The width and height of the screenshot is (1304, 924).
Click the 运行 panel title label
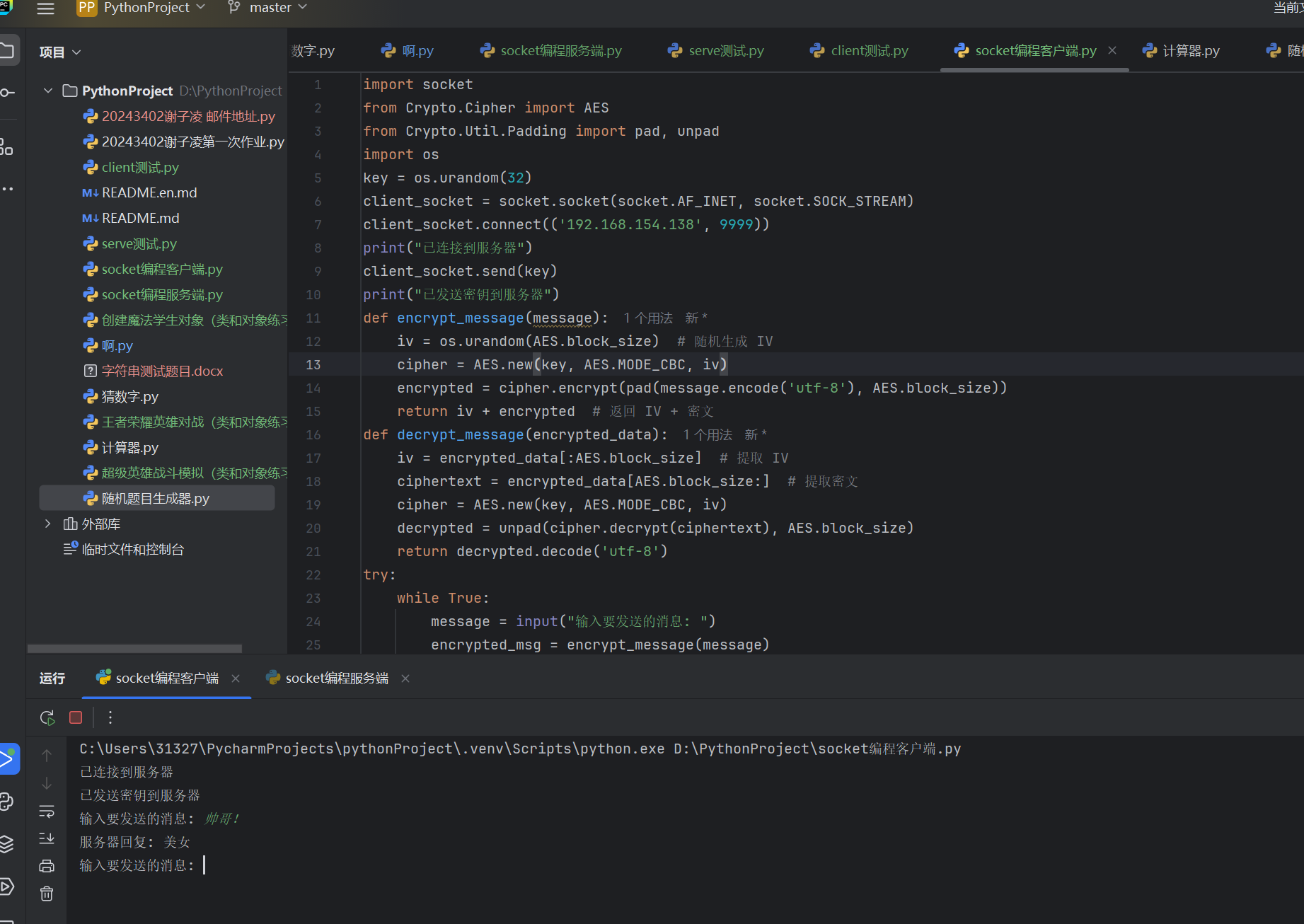52,678
